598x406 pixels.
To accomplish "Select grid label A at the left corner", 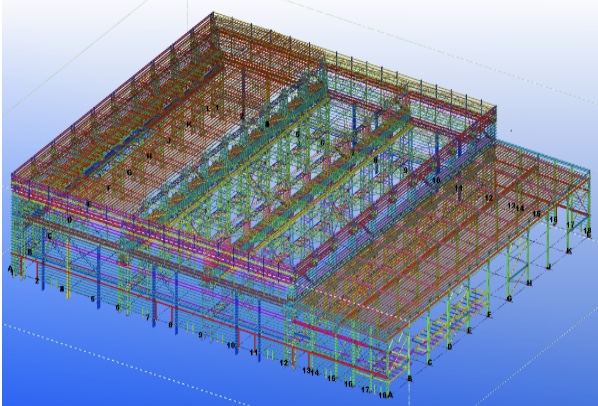I will click(x=10, y=268).
